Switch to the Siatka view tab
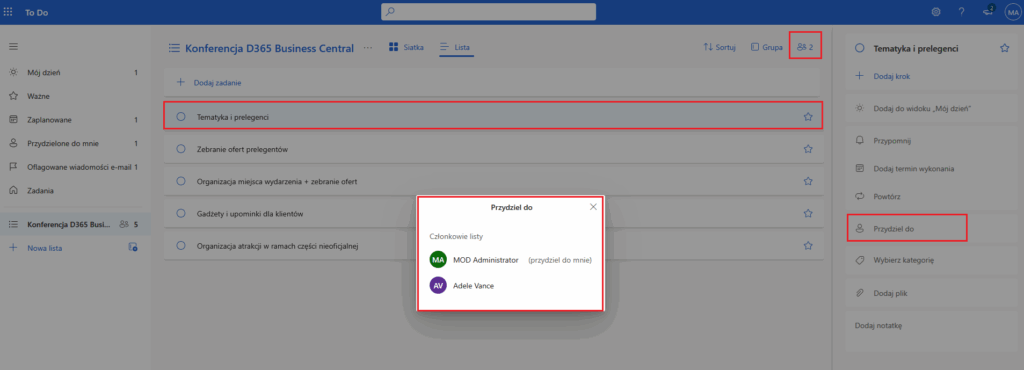Screen dimensions: 1024x370 click(406, 47)
